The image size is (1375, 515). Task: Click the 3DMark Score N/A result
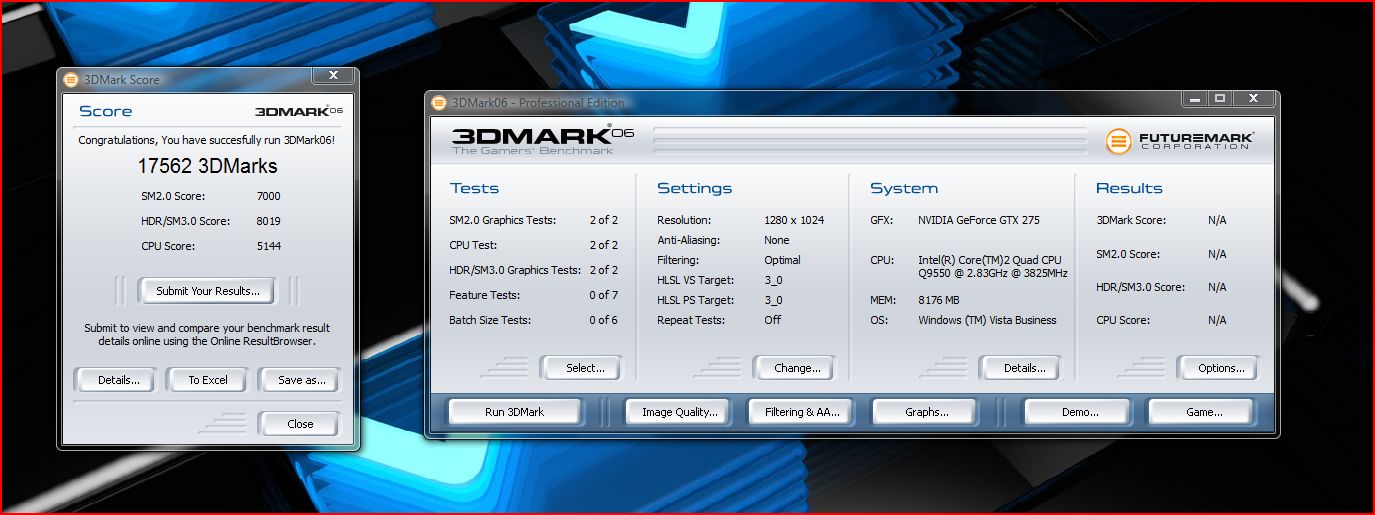pyautogui.click(x=1217, y=220)
